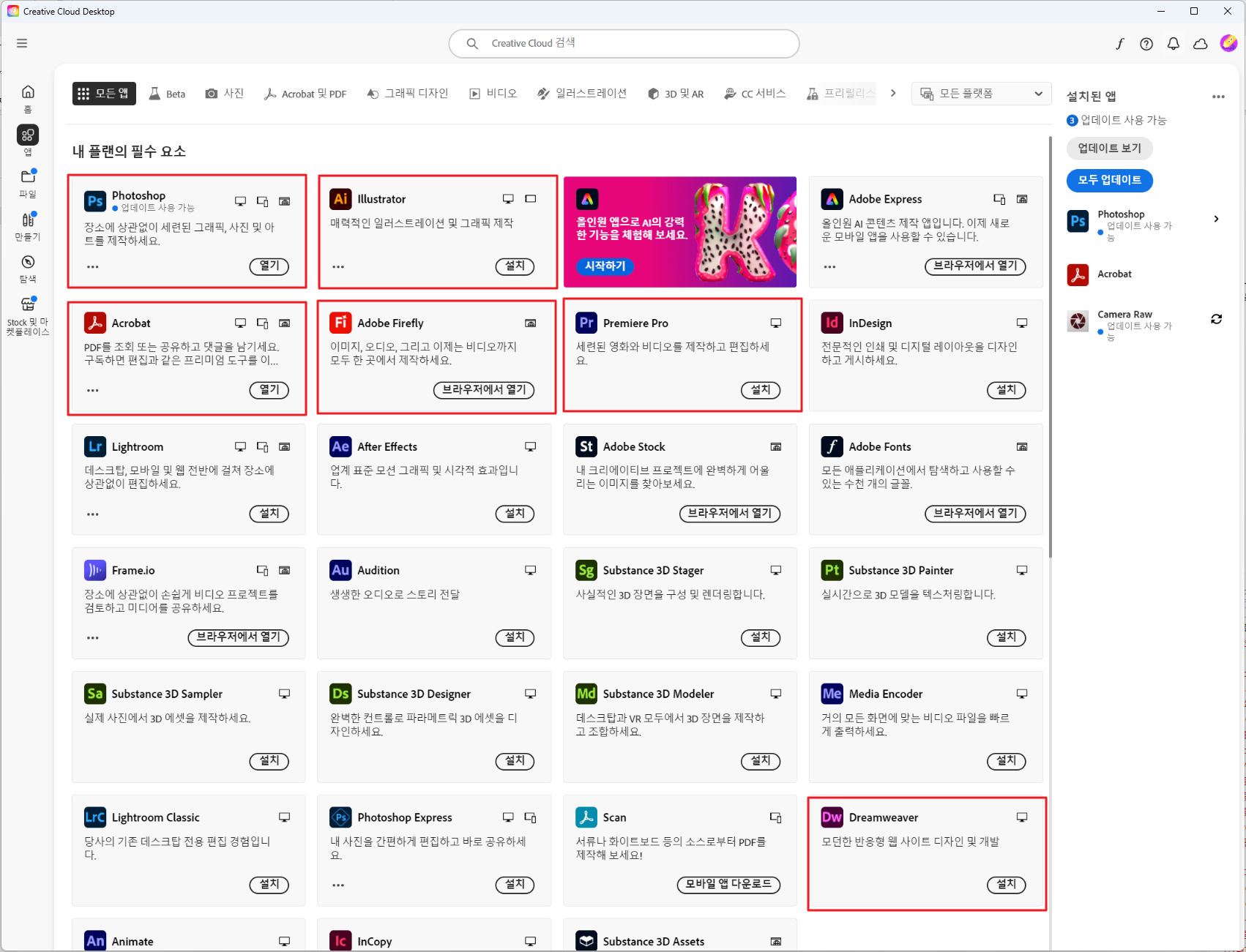Install Premiere Pro with 설치 button
This screenshot has width=1246, height=952.
tap(761, 390)
